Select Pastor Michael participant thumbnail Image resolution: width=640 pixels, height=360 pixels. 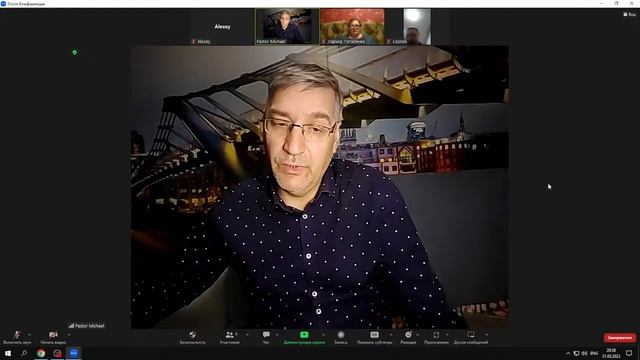point(287,27)
